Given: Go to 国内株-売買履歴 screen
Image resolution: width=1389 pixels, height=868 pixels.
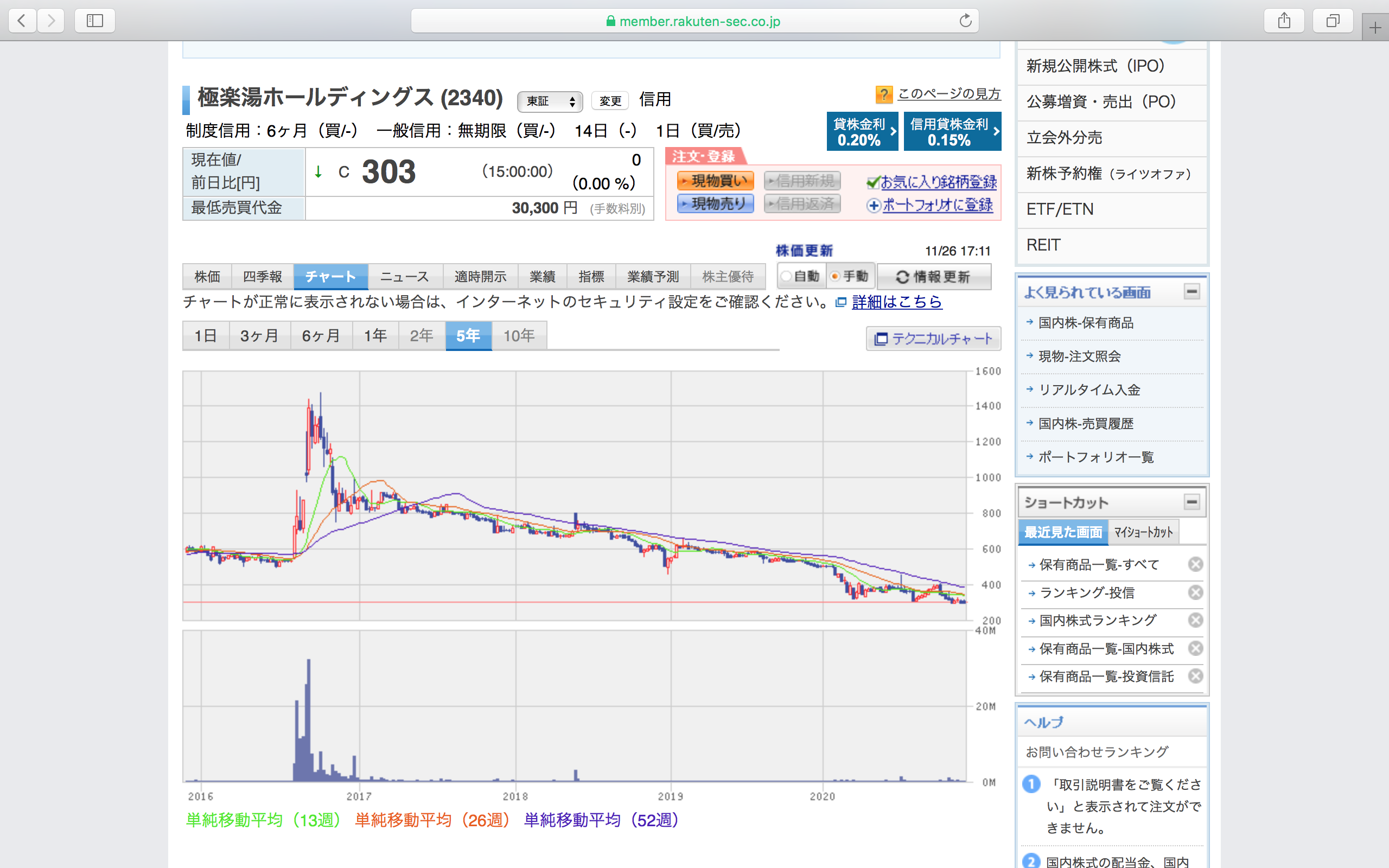Looking at the screenshot, I should click(x=1086, y=424).
